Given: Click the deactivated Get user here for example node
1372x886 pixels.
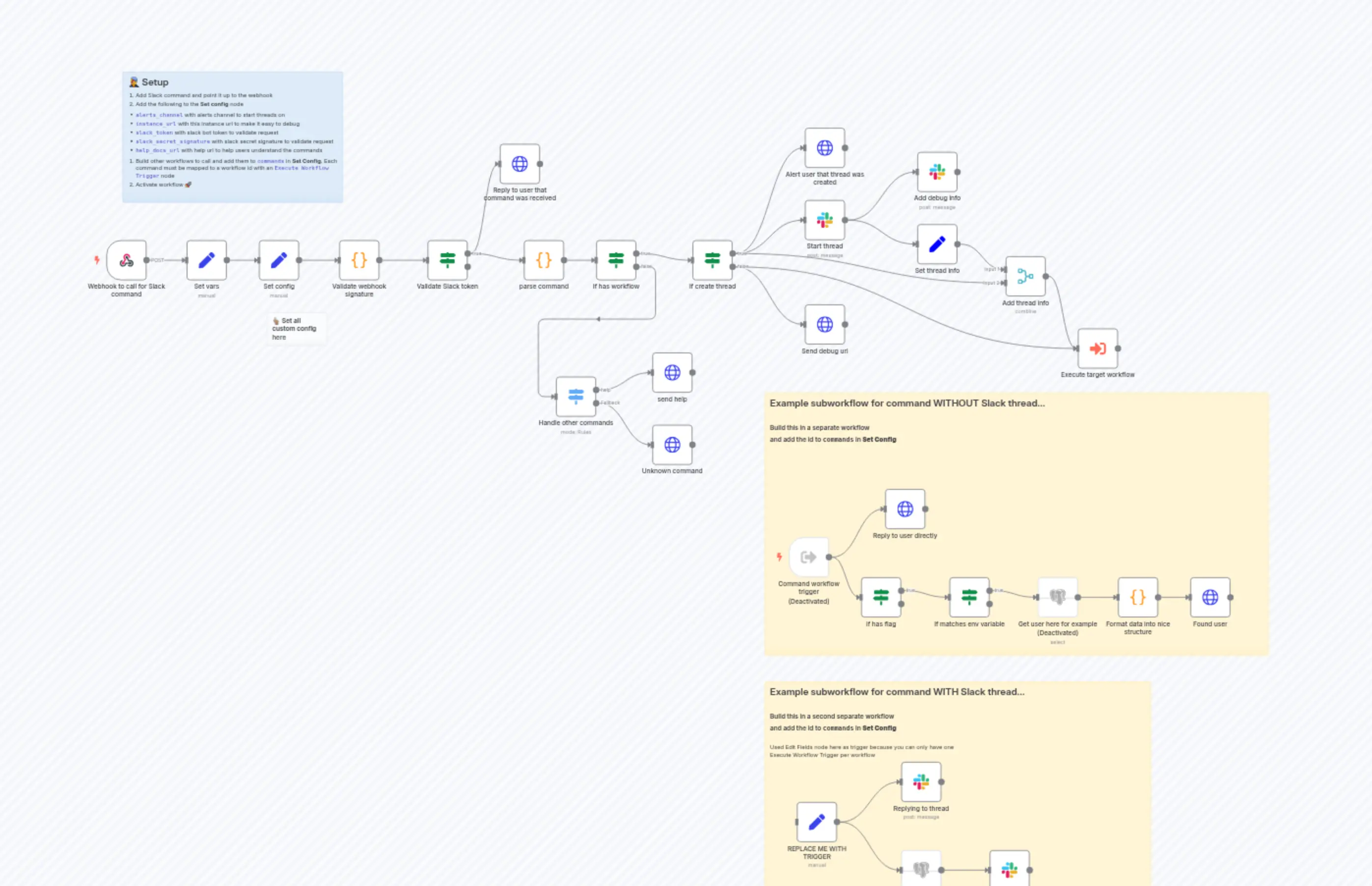Looking at the screenshot, I should [1057, 596].
